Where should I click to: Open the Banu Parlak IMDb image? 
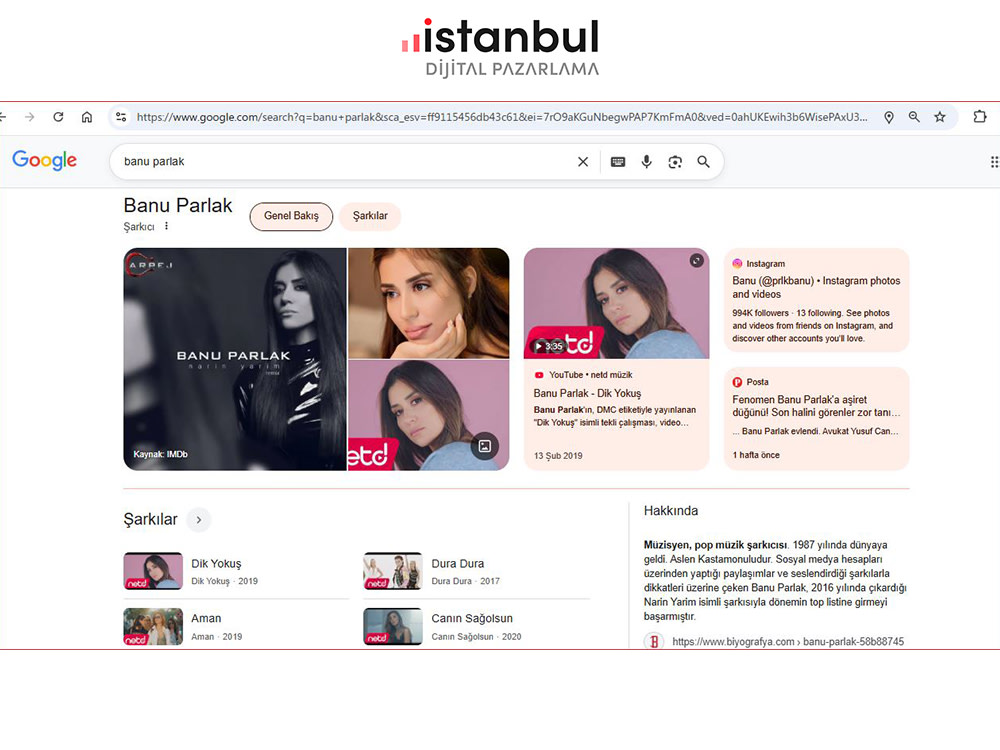(235, 359)
